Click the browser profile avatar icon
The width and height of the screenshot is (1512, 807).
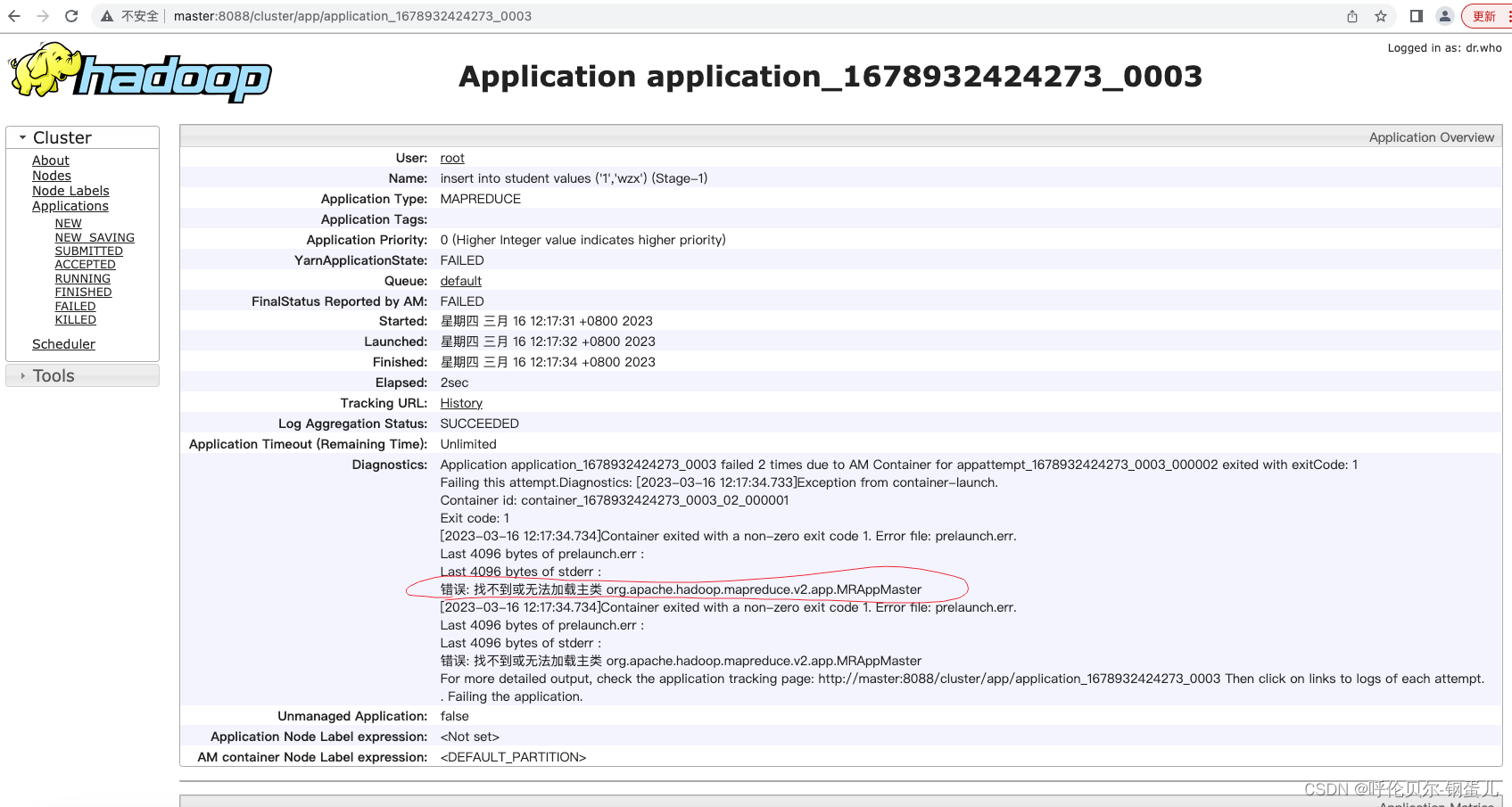1445,15
